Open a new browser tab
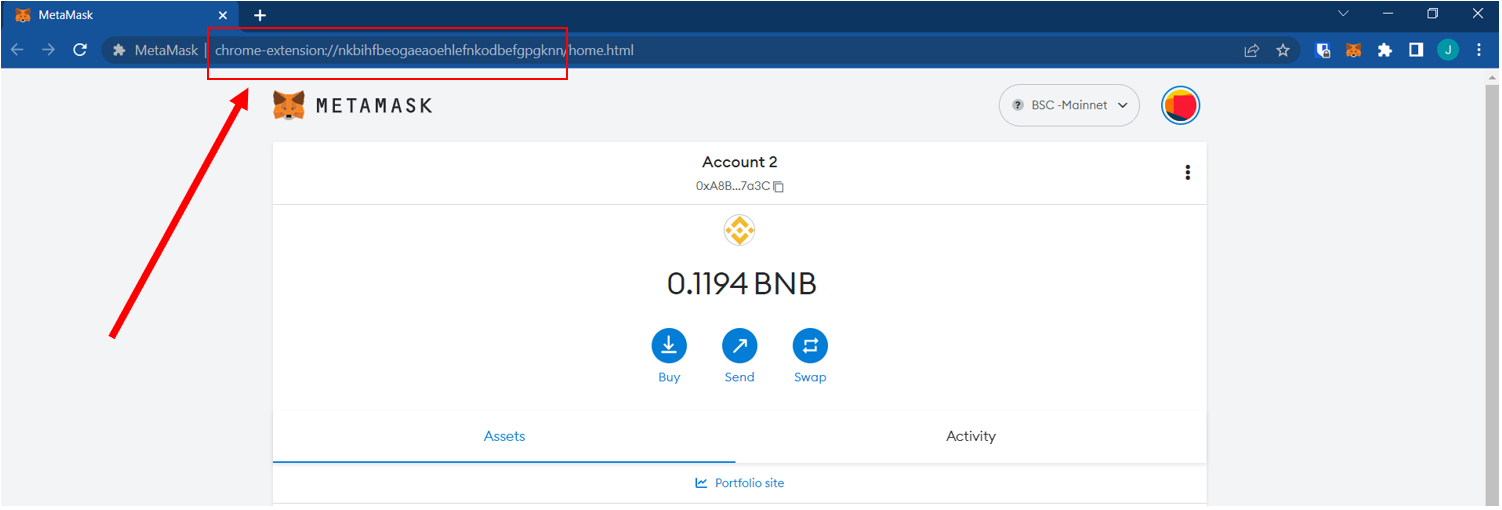The height and width of the screenshot is (510, 1502). (x=260, y=15)
